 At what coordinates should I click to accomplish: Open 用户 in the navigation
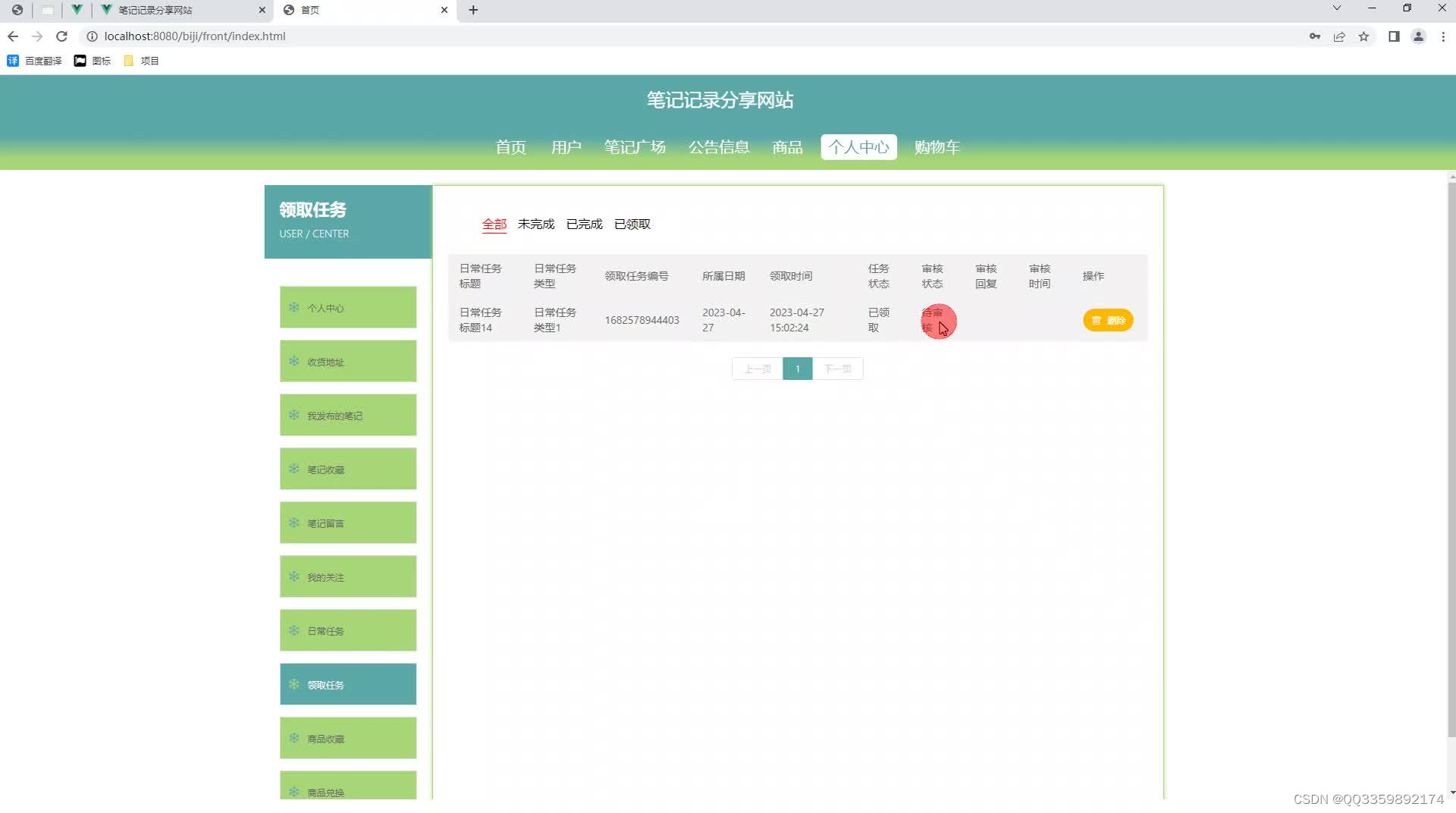[566, 147]
